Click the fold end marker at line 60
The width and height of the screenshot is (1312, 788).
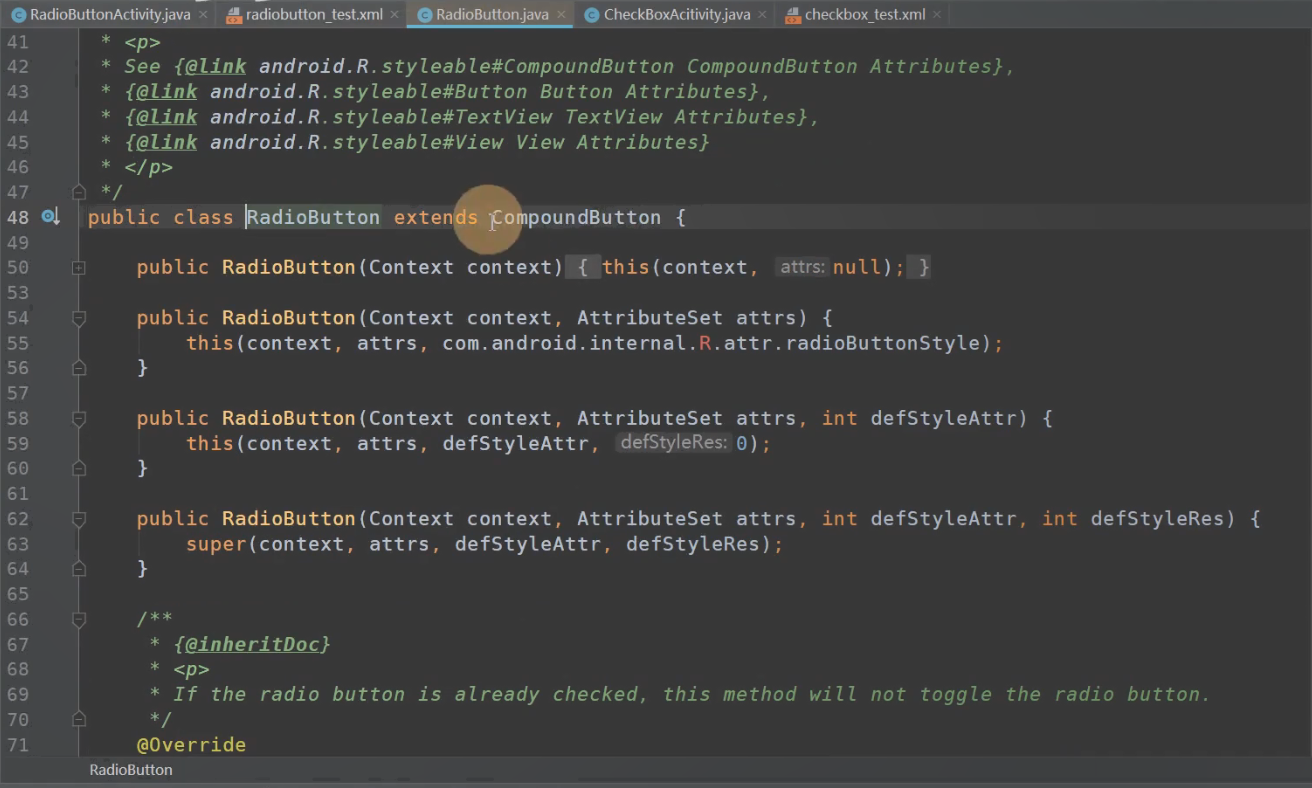click(79, 468)
